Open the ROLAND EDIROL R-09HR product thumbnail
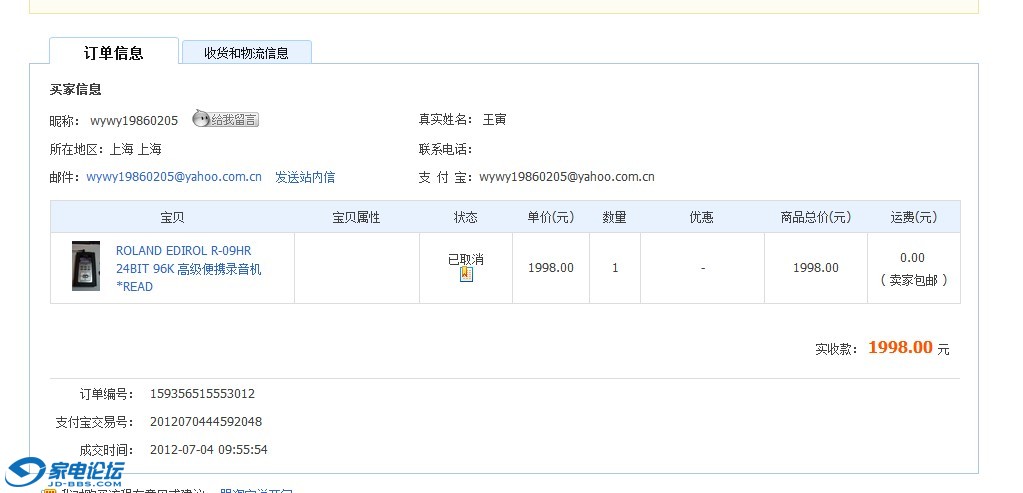Screen dimensions: 1023x493 click(x=86, y=266)
